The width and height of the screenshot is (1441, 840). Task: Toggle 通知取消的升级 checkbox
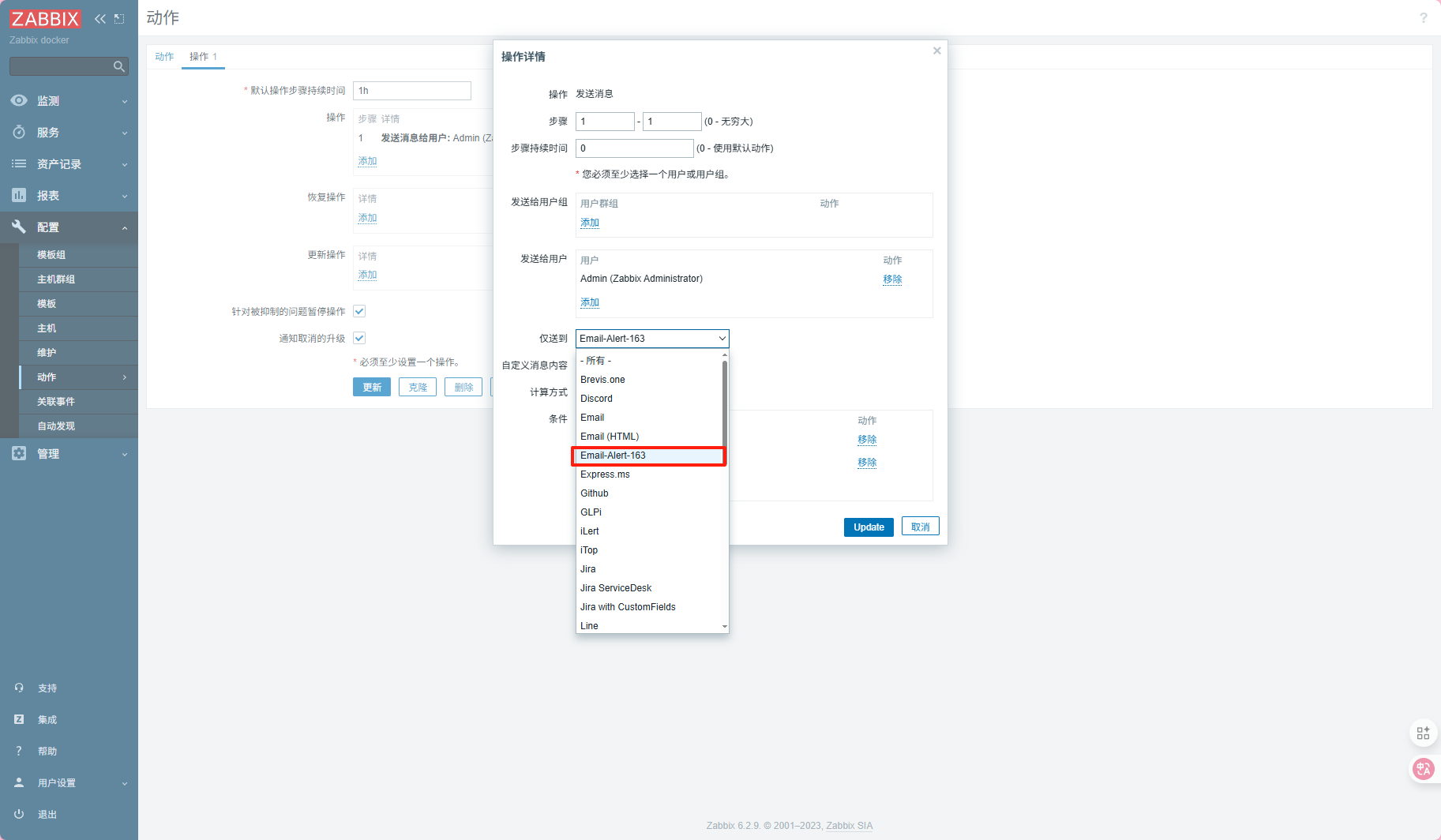359,338
